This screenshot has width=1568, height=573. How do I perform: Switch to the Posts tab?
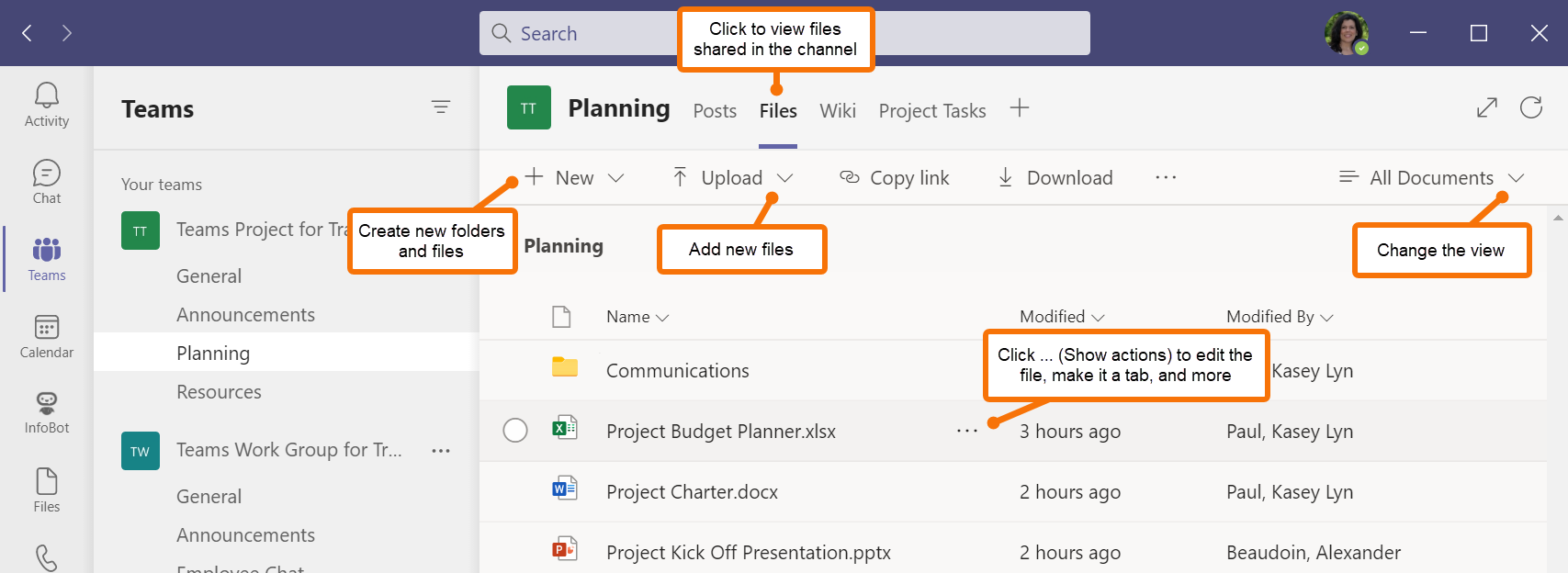coord(715,111)
